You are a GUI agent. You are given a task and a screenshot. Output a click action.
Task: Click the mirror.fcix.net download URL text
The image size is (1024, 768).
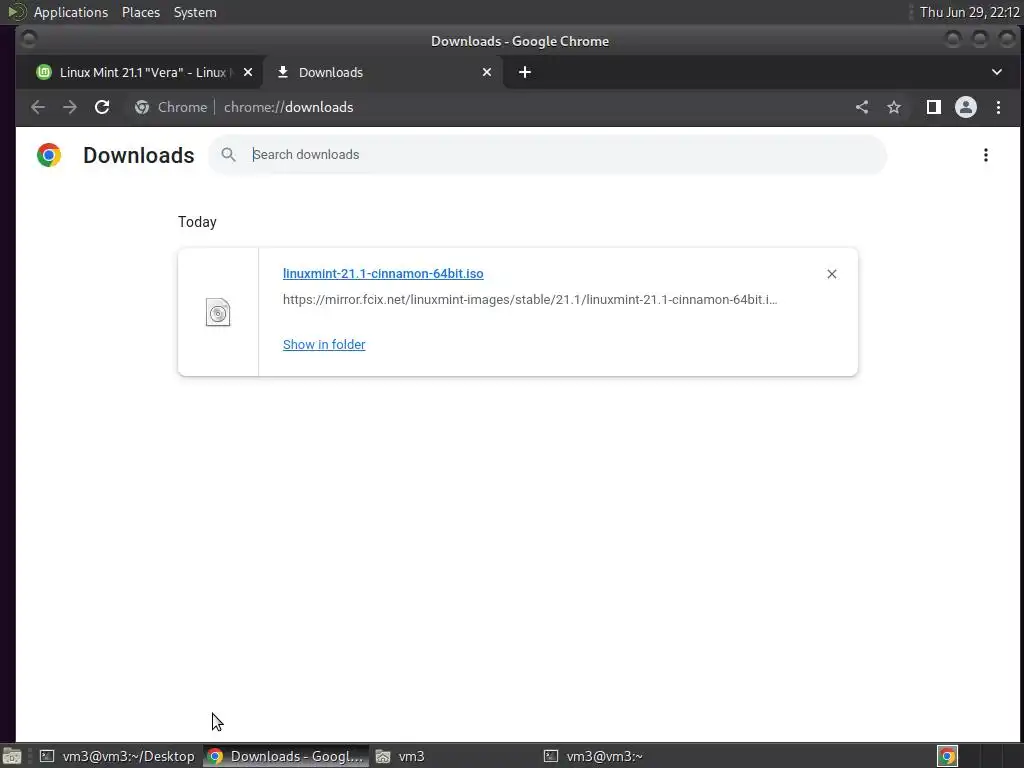pos(530,300)
